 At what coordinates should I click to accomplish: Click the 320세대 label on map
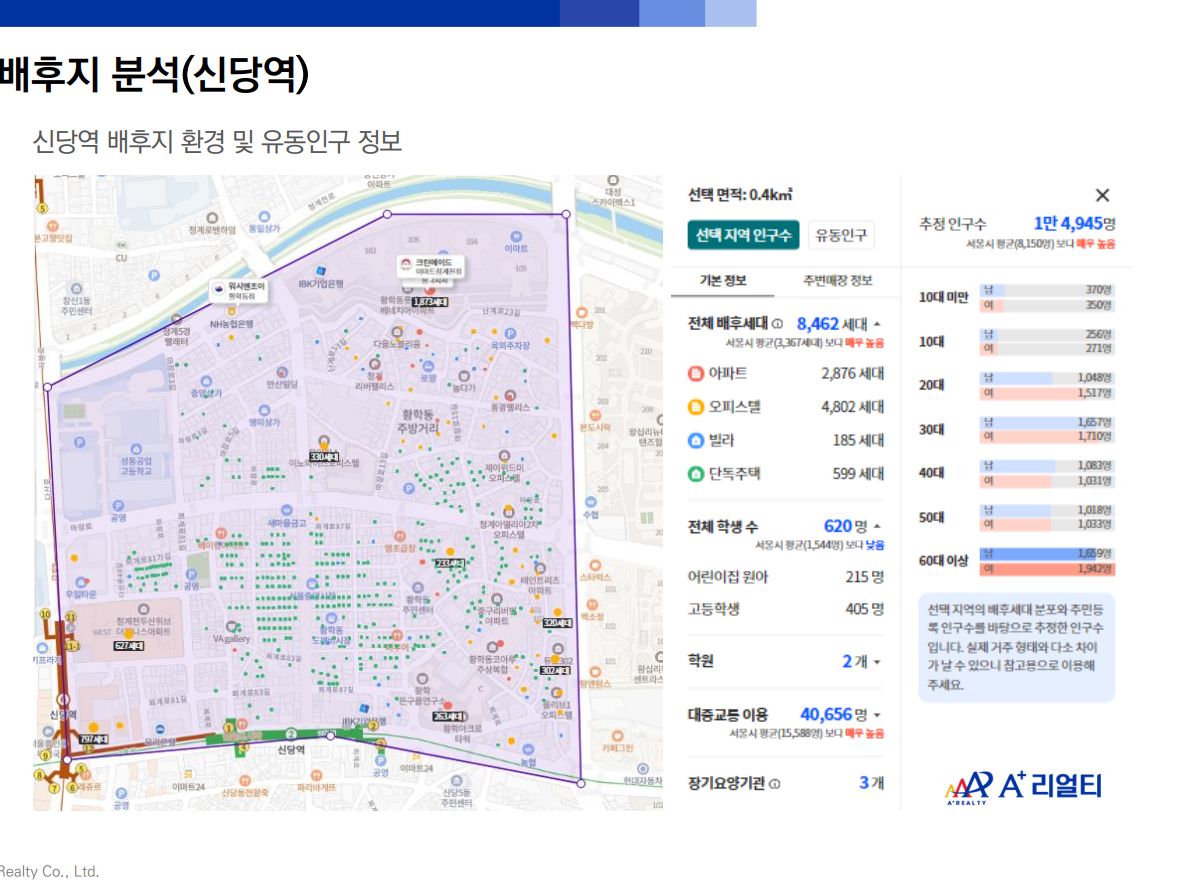(557, 623)
